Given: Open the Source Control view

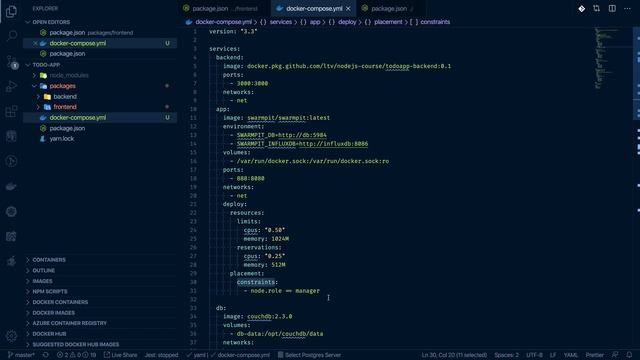Looking at the screenshot, I should [11, 62].
